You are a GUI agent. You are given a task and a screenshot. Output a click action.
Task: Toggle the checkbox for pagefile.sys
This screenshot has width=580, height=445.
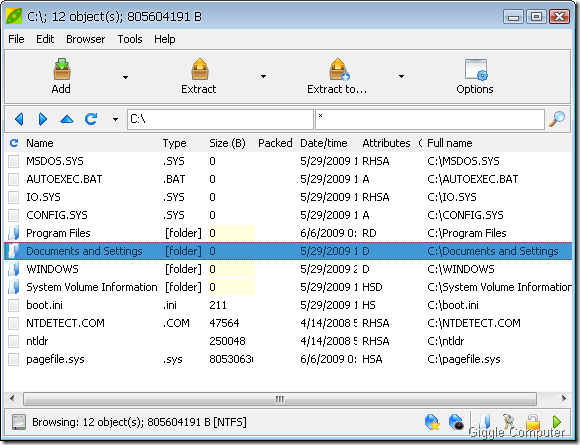click(14, 359)
